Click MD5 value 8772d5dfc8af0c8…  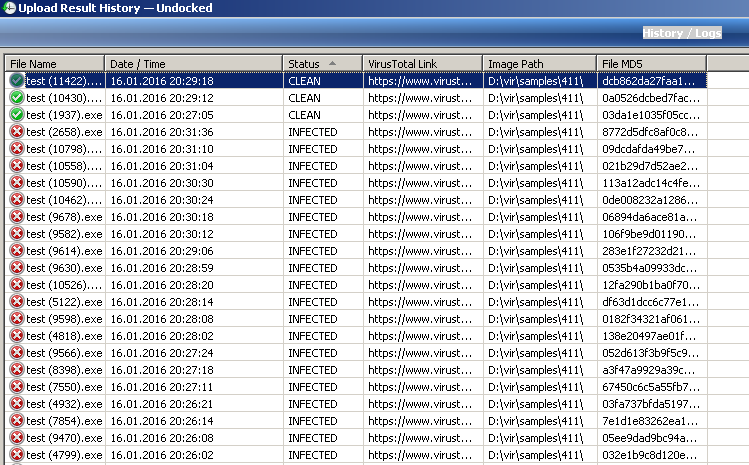(650, 132)
